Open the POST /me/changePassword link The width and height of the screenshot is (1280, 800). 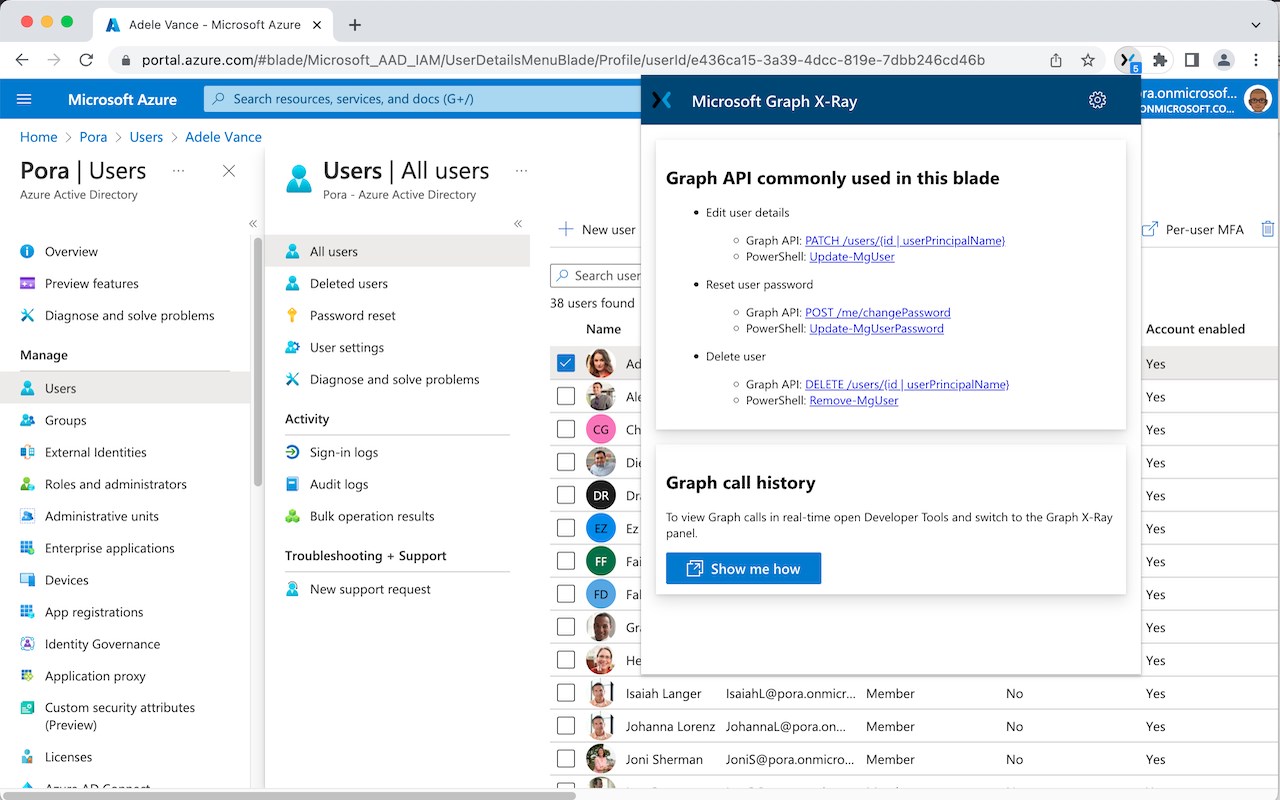(878, 312)
